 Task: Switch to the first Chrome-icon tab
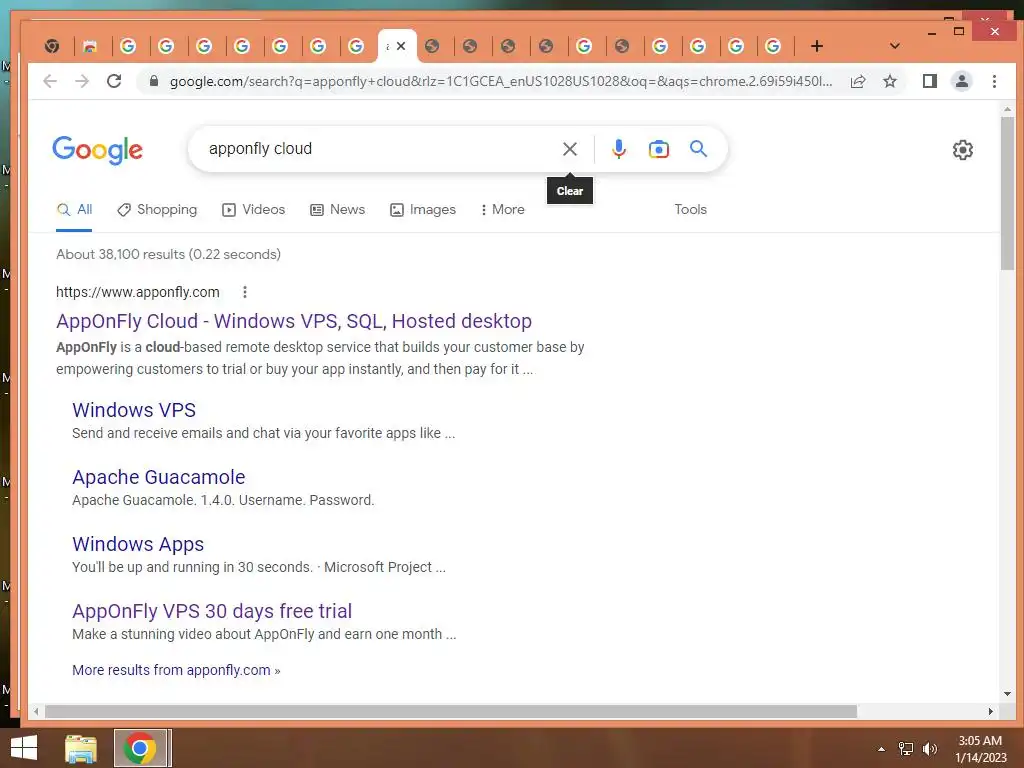[x=52, y=46]
